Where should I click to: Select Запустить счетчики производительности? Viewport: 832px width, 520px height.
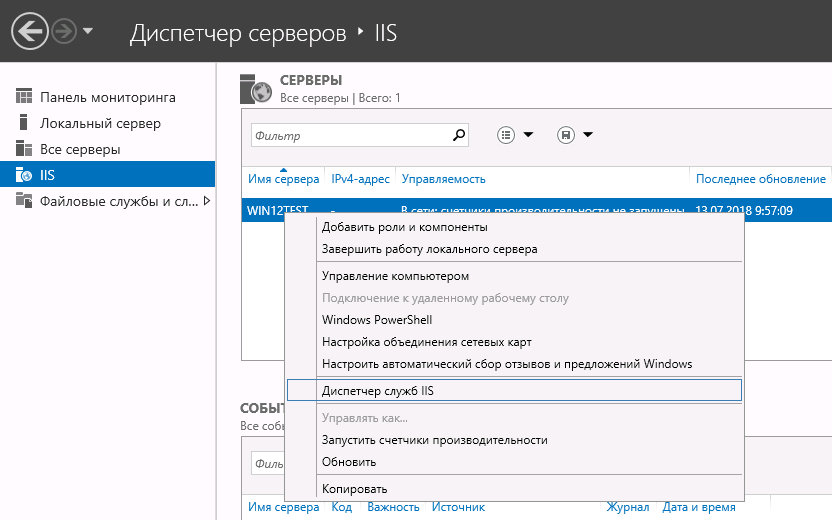coord(434,440)
